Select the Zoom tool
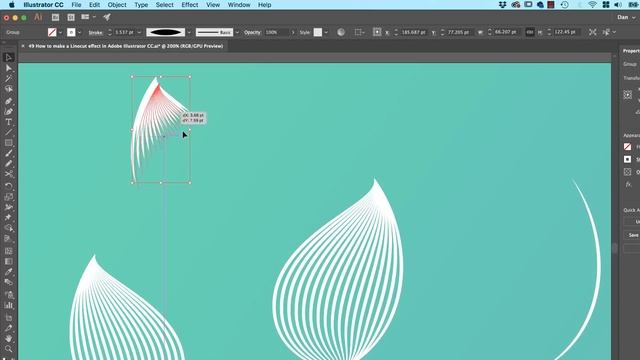 coord(9,349)
